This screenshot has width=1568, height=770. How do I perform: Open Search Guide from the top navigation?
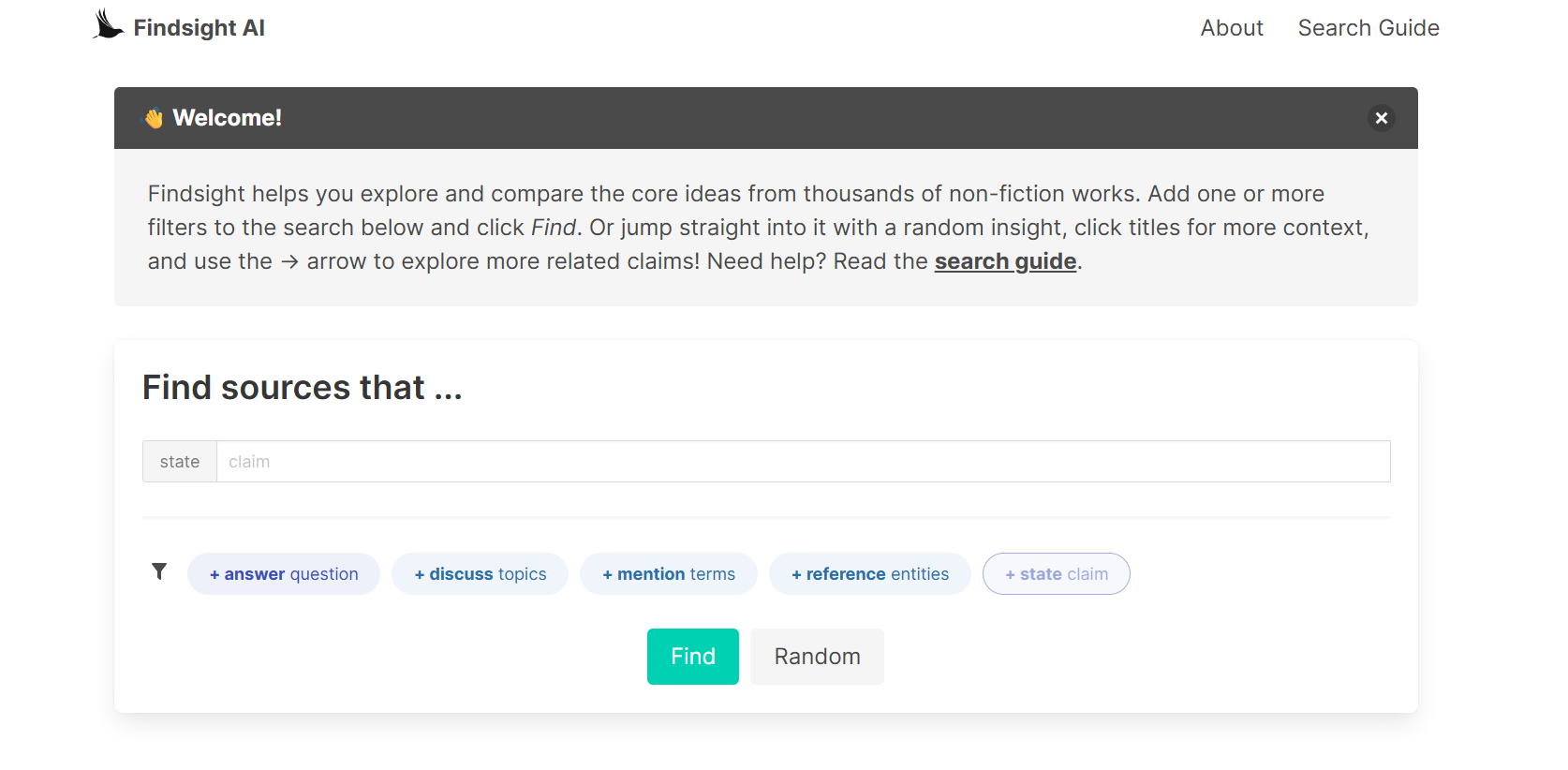[x=1368, y=28]
